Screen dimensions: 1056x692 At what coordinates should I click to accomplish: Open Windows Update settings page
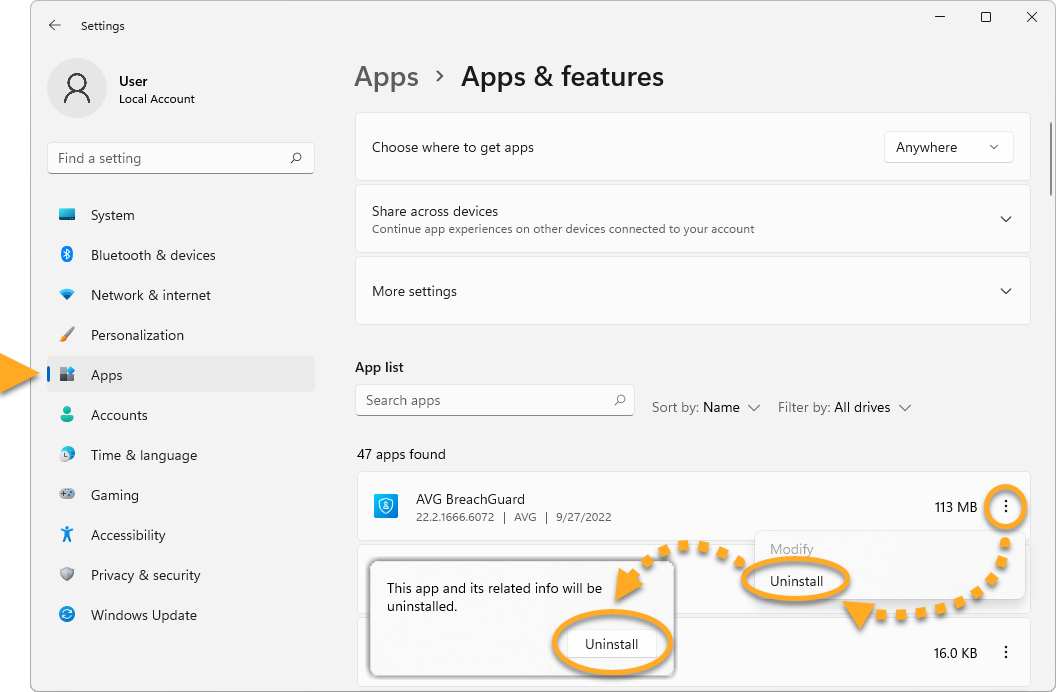143,615
